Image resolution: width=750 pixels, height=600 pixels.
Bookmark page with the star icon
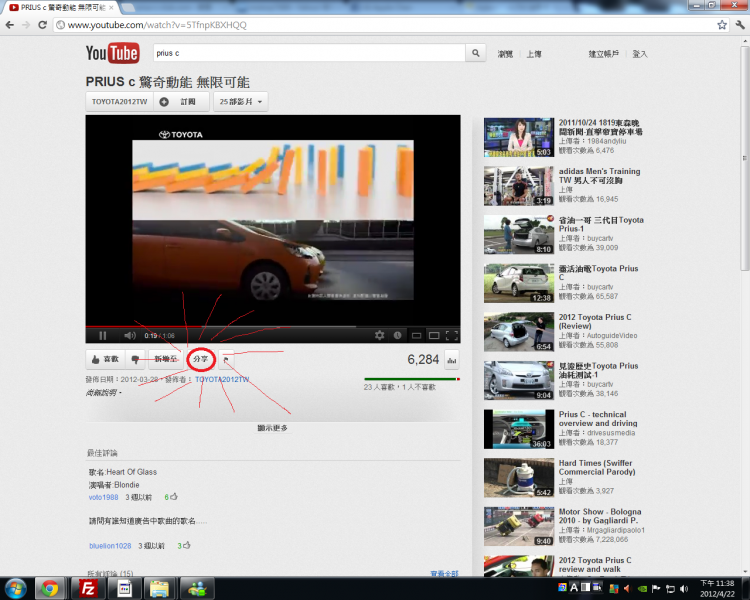pos(722,25)
